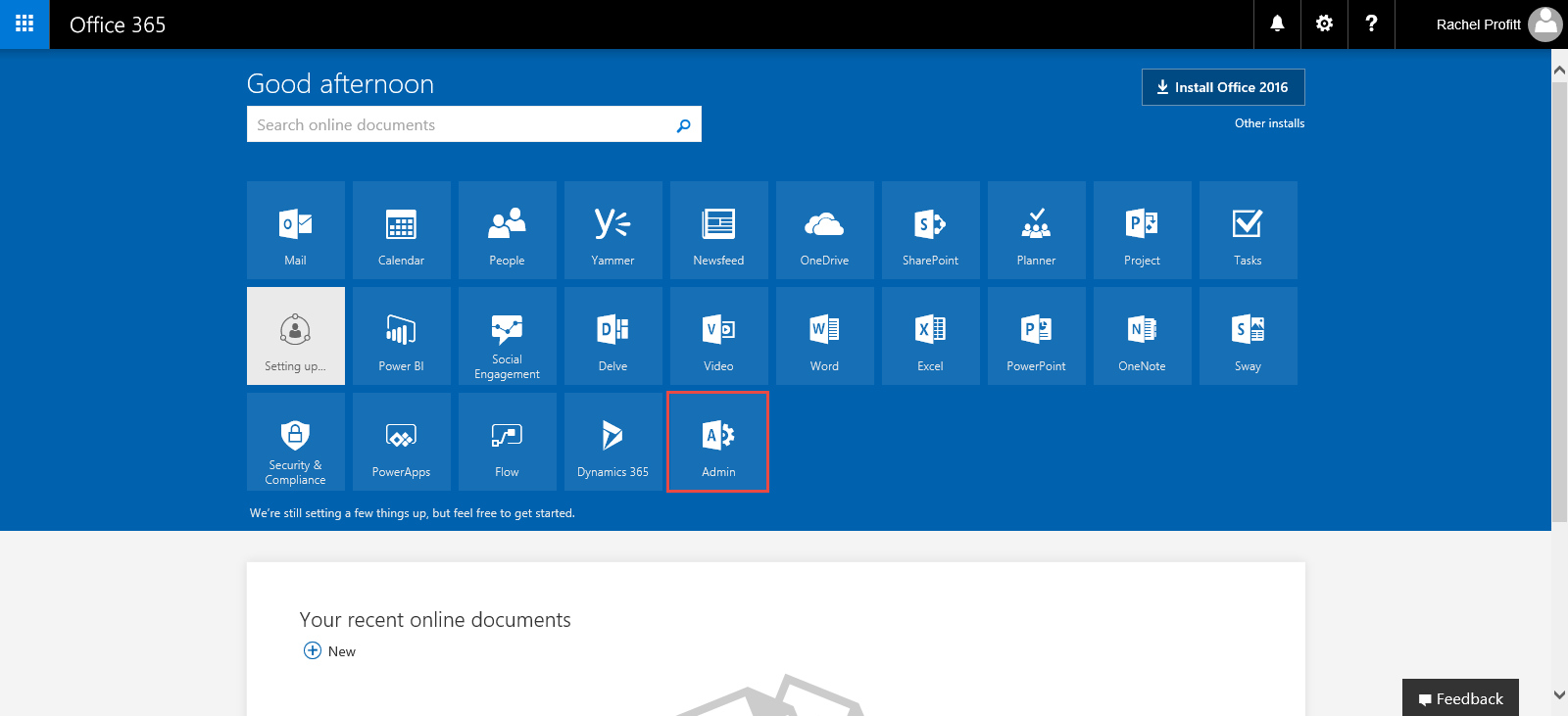Open Rachel Profitt's account avatar
The width and height of the screenshot is (1568, 716).
1545,24
